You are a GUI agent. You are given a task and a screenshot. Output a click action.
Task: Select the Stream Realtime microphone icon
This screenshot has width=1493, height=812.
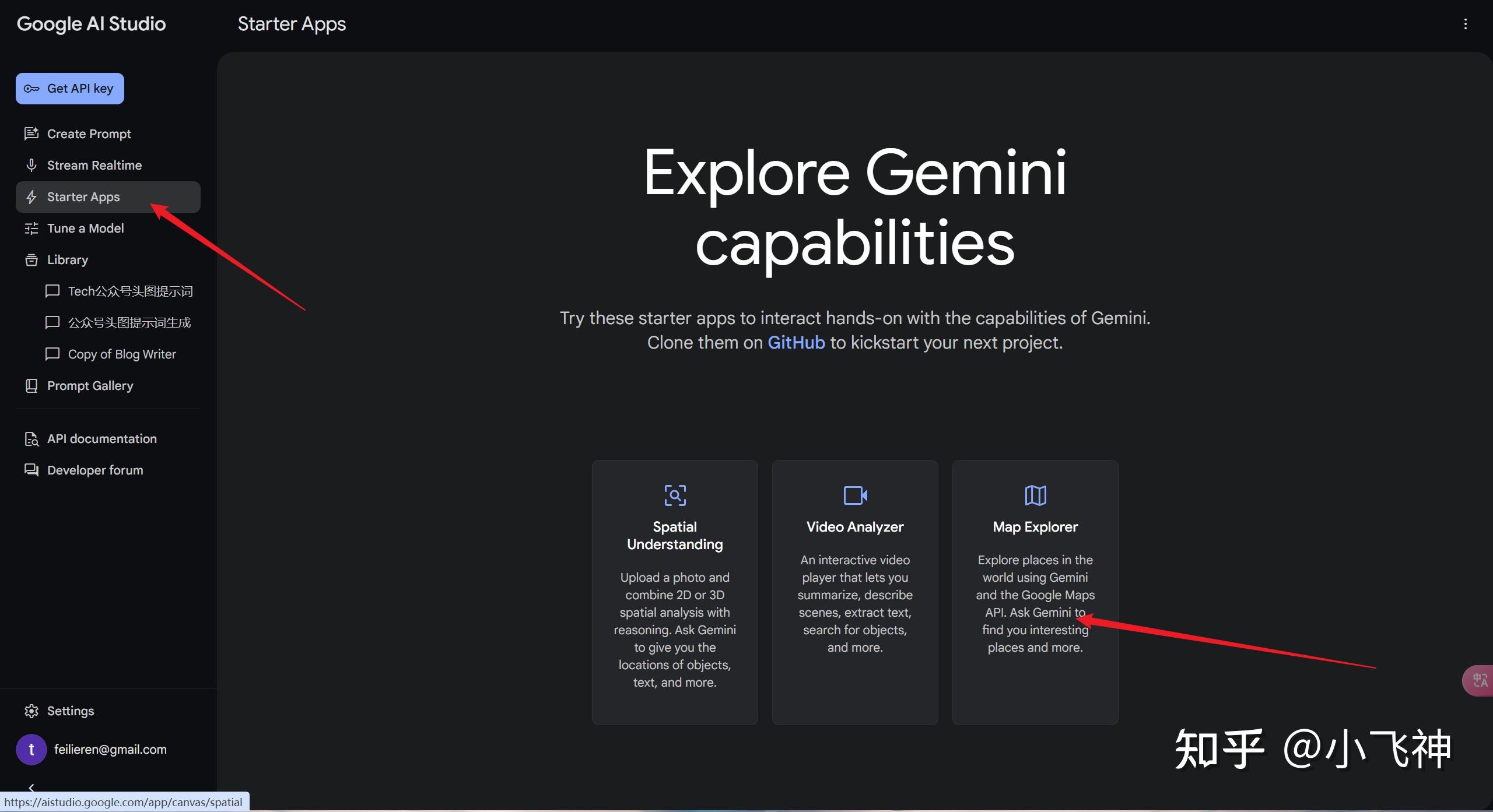pyautogui.click(x=31, y=165)
